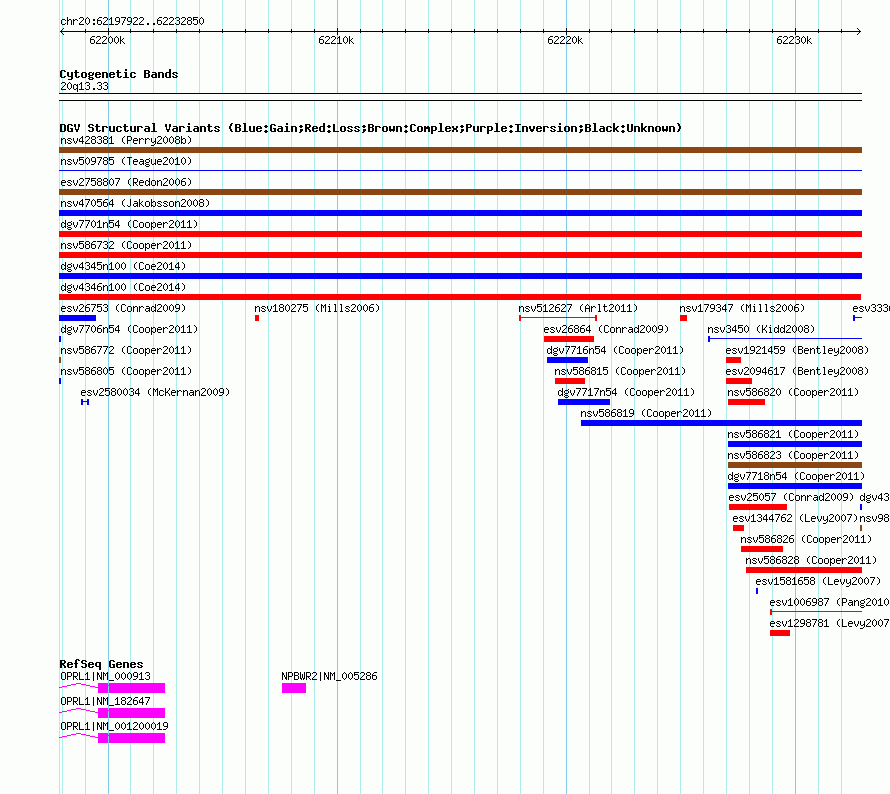Select dgv7706n54 (Cooper2011) label
890x794 pixels.
[x=129, y=329]
